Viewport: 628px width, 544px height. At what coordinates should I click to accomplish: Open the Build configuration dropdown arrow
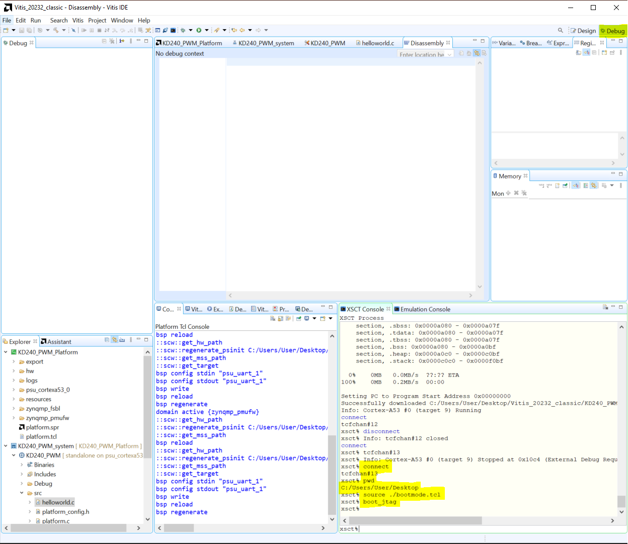[x=64, y=30]
